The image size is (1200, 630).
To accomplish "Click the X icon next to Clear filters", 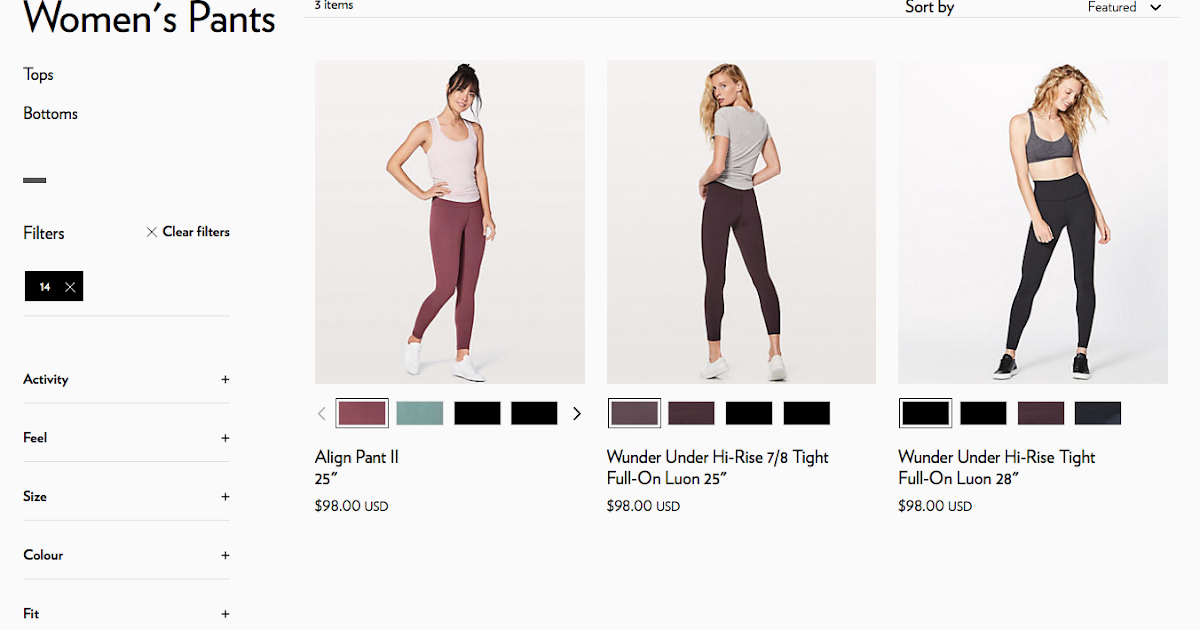I will click(x=151, y=231).
